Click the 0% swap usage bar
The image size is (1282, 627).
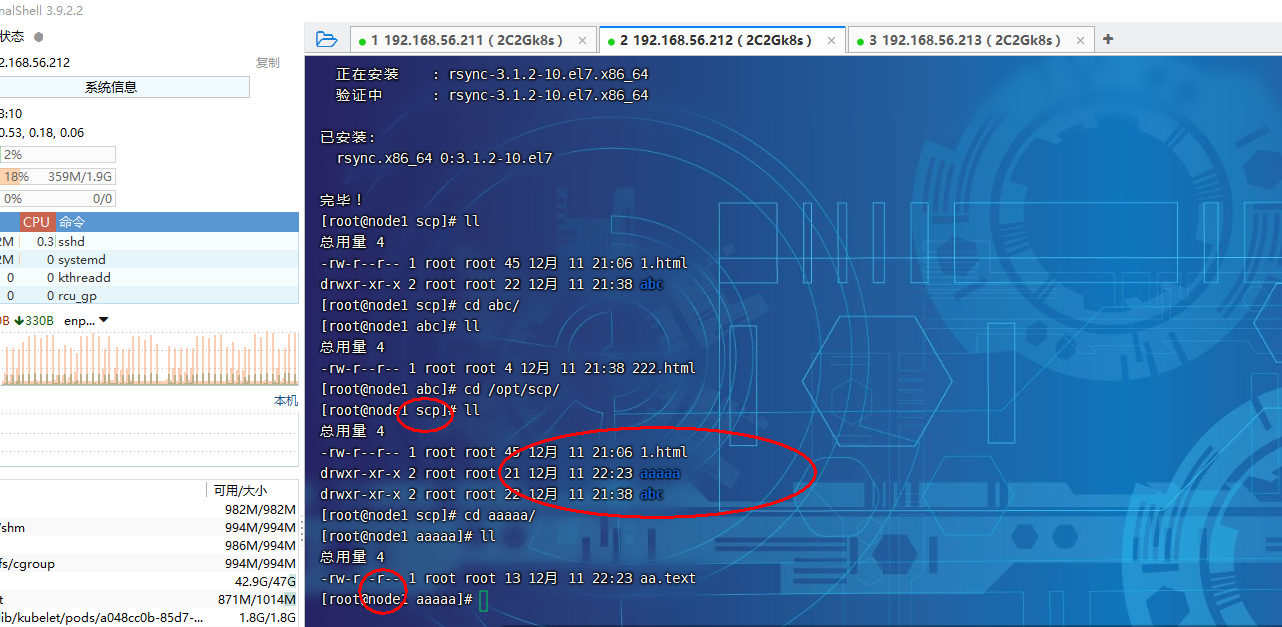point(57,198)
